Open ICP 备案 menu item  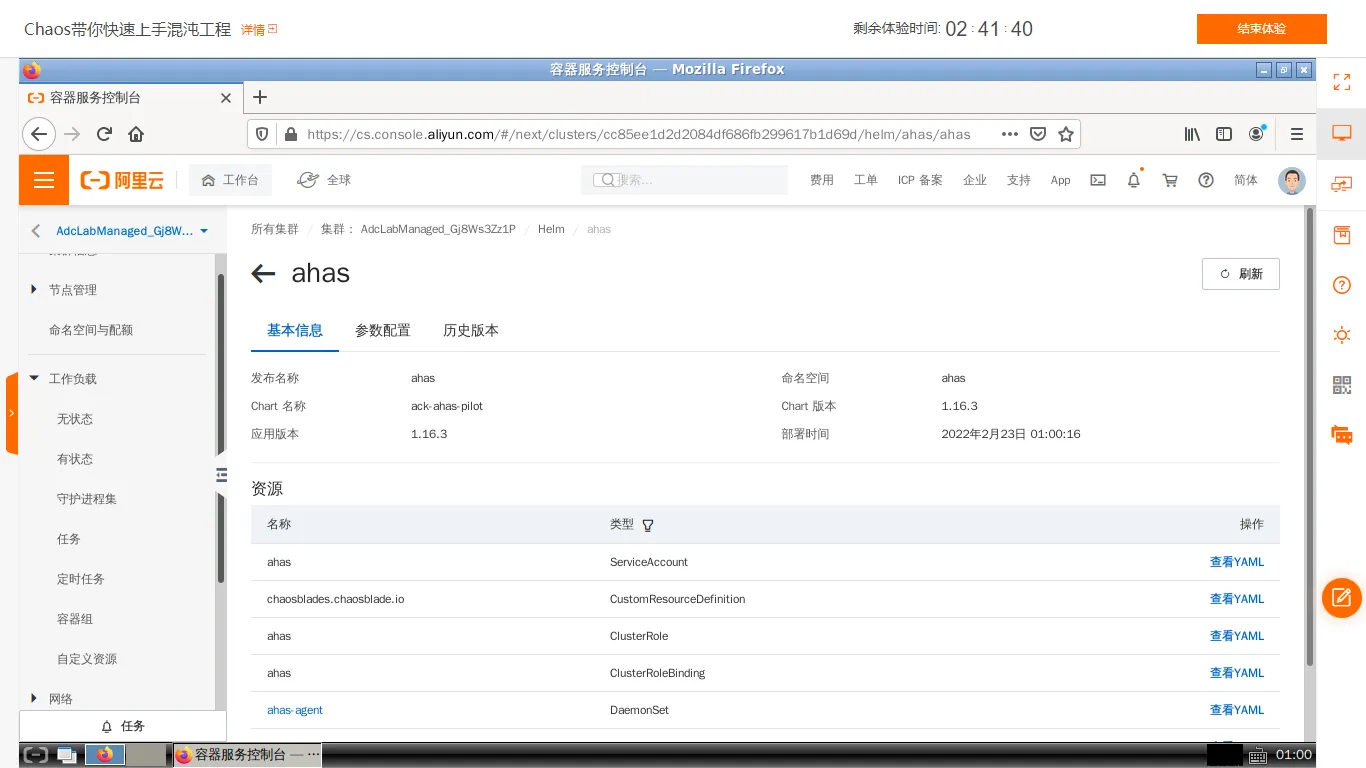tap(920, 180)
